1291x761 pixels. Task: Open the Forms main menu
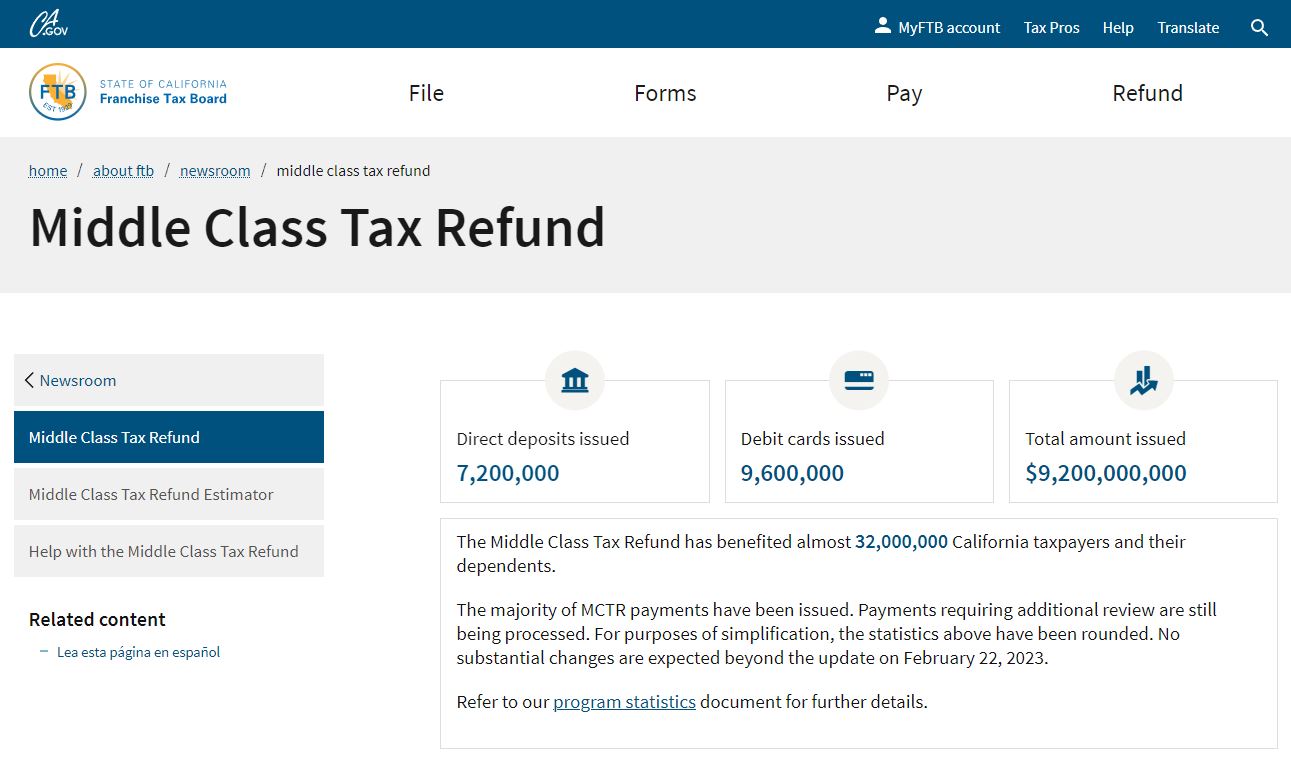click(665, 93)
